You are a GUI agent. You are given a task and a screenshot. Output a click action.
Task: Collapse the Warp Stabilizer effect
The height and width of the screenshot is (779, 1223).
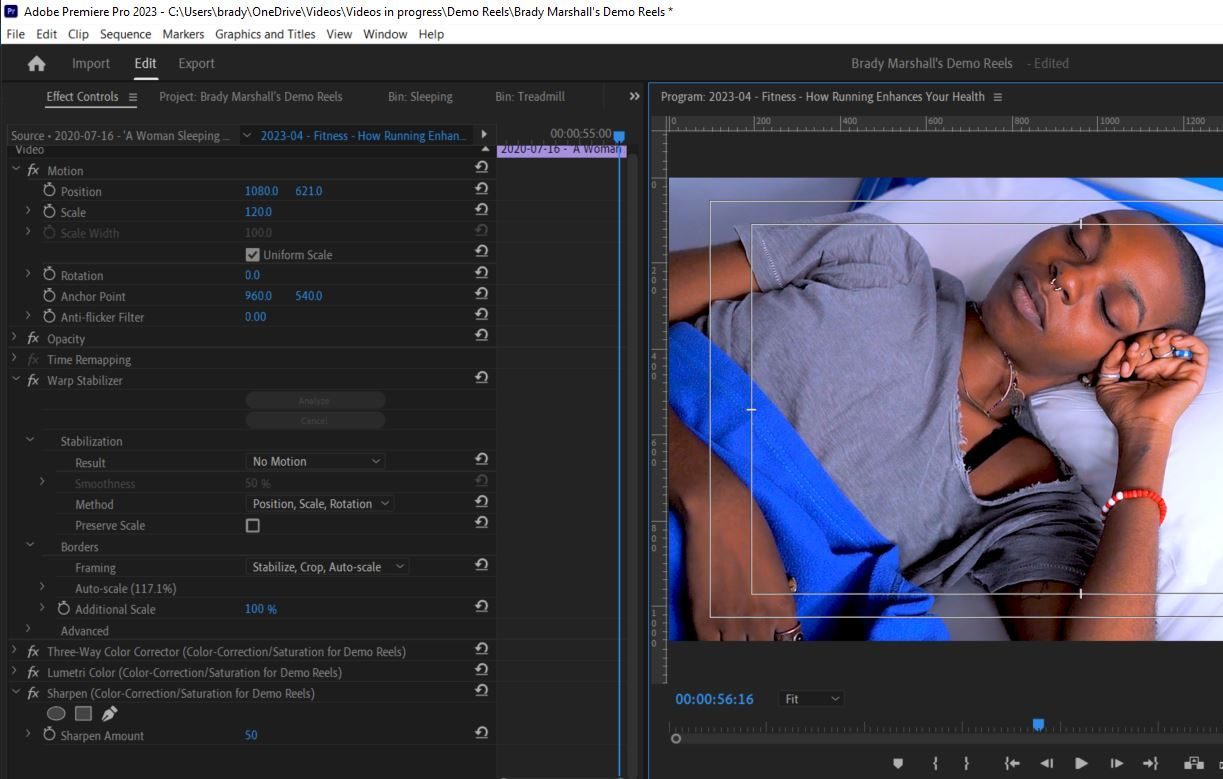pos(15,380)
